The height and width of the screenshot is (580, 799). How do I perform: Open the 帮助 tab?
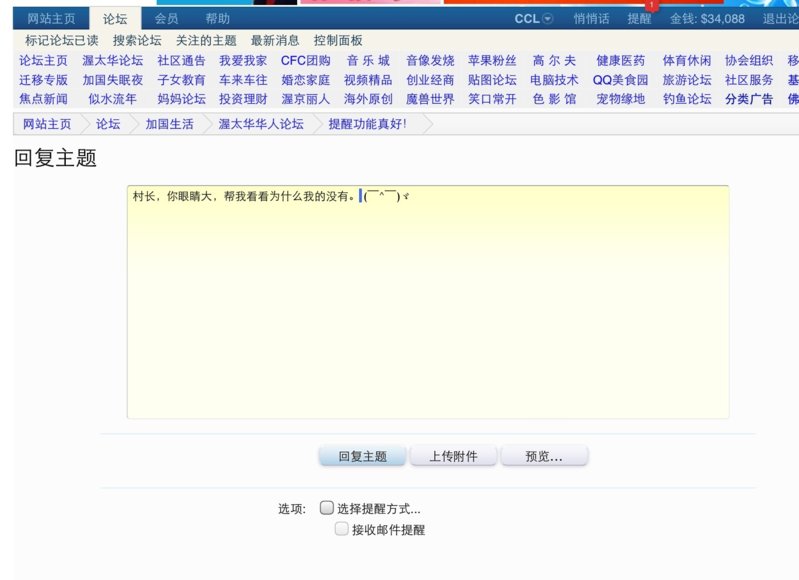click(218, 19)
